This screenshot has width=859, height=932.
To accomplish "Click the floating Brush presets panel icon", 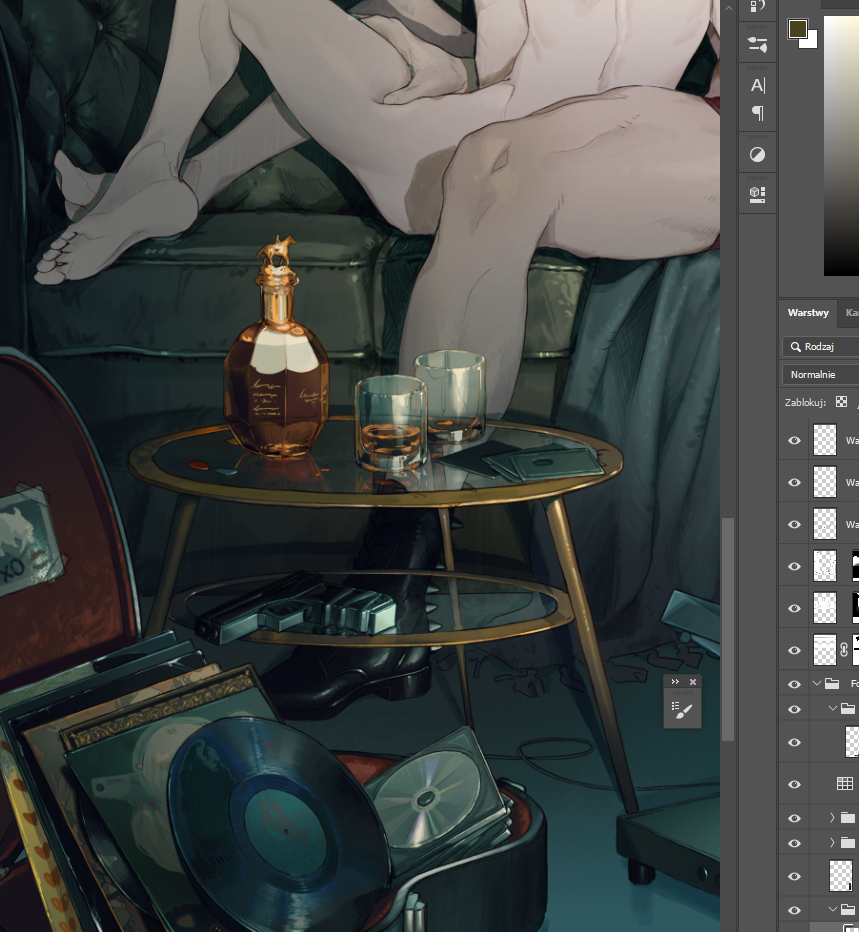I will point(685,711).
